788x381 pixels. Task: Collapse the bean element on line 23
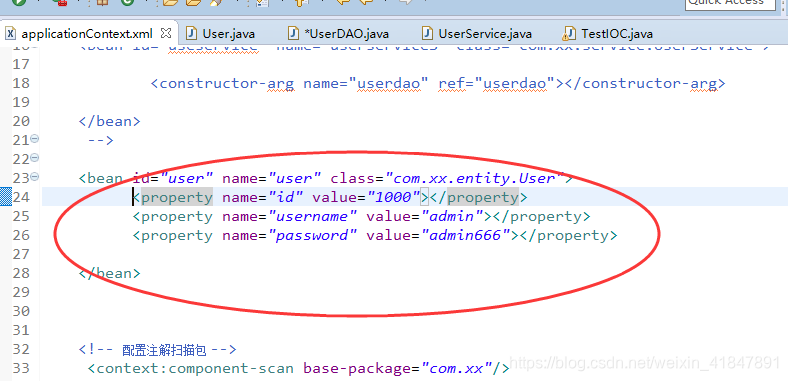click(35, 177)
